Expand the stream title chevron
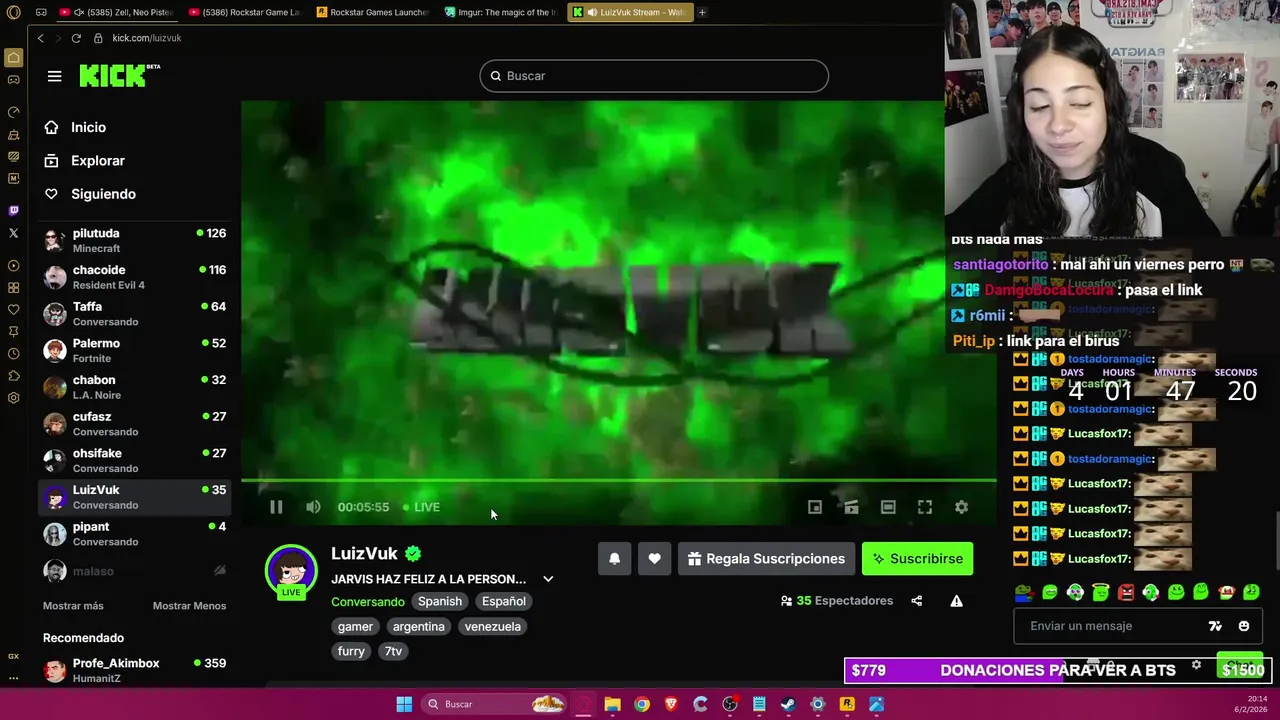The image size is (1280, 720). point(548,579)
